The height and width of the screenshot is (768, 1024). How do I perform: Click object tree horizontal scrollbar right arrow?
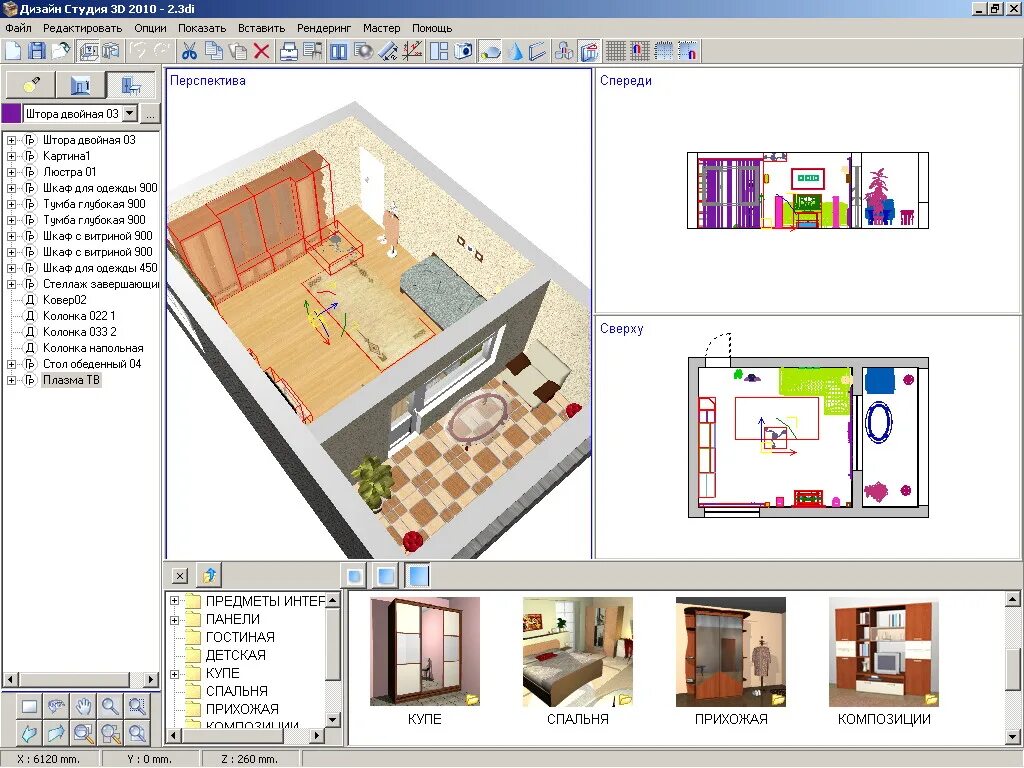click(x=151, y=679)
